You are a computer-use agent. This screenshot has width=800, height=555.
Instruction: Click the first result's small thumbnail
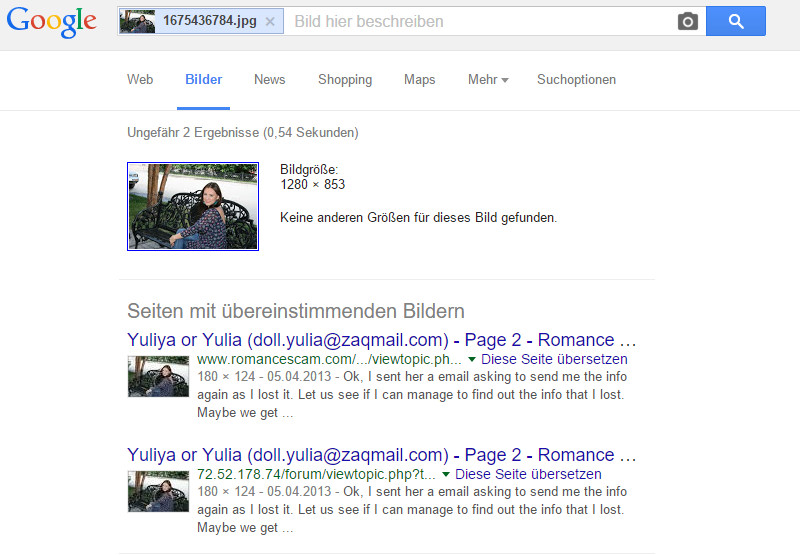pyautogui.click(x=158, y=376)
